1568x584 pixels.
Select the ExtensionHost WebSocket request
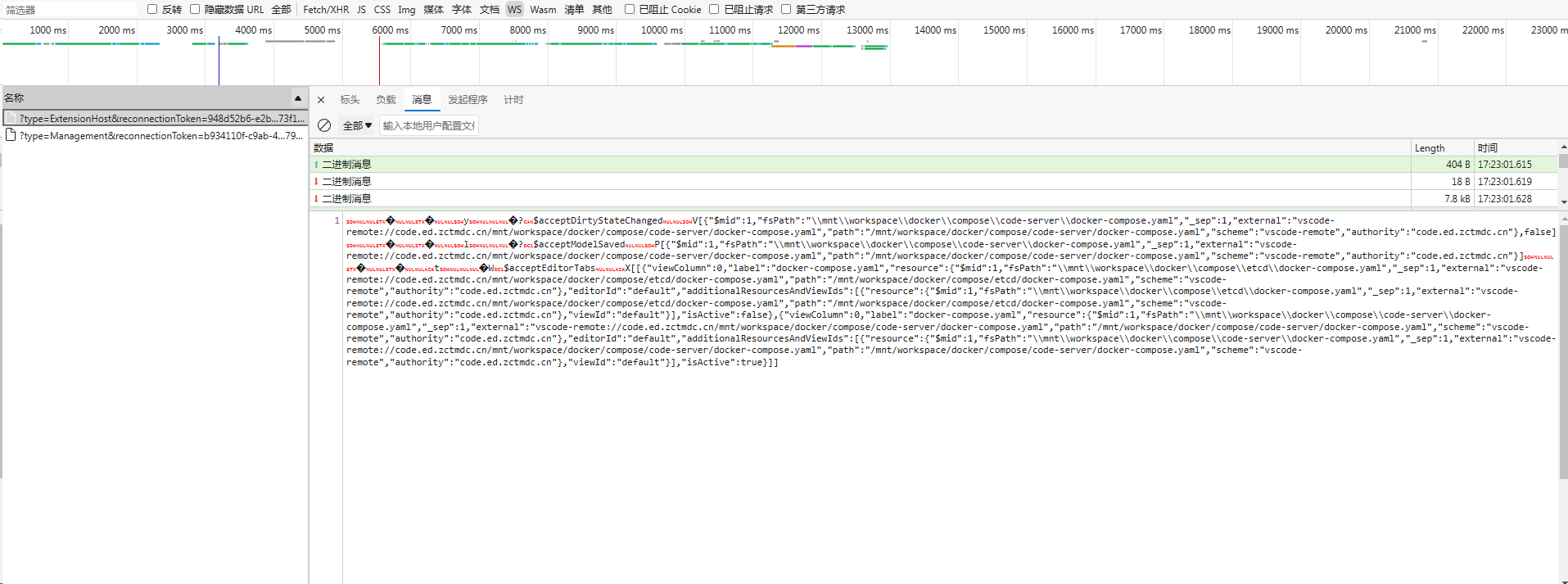point(156,119)
